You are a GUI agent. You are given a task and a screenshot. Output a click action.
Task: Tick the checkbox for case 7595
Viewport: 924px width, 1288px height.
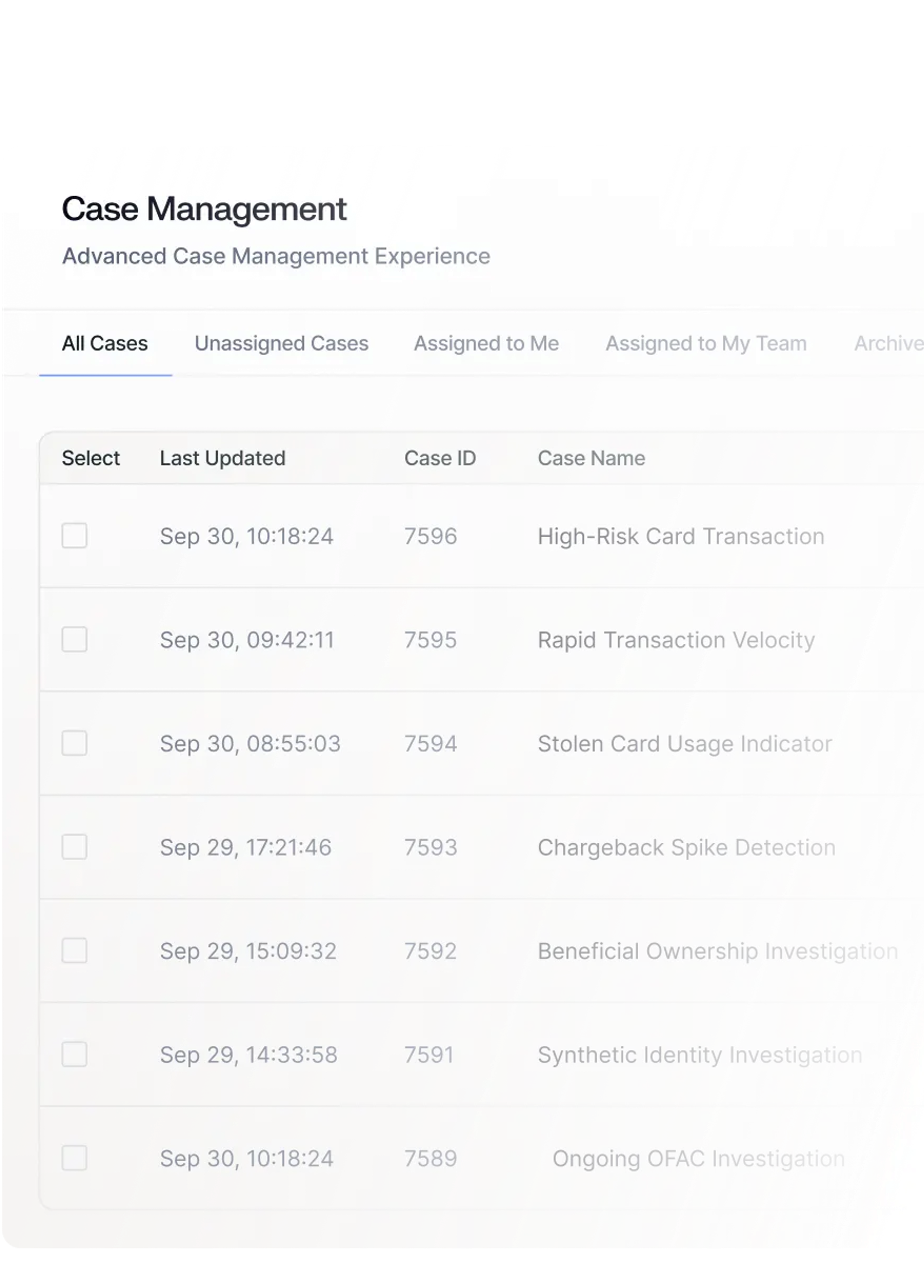tap(74, 640)
